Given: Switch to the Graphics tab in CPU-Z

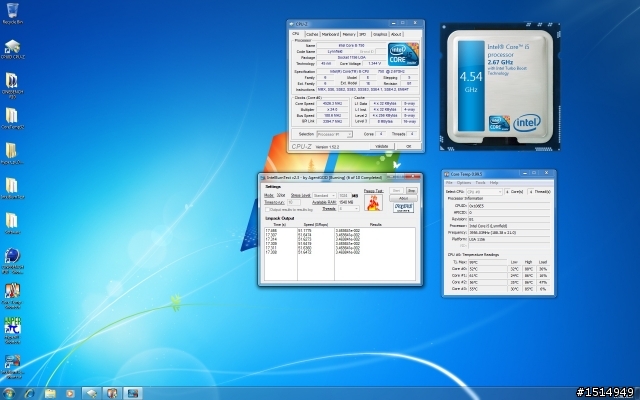Looking at the screenshot, I should [380, 34].
